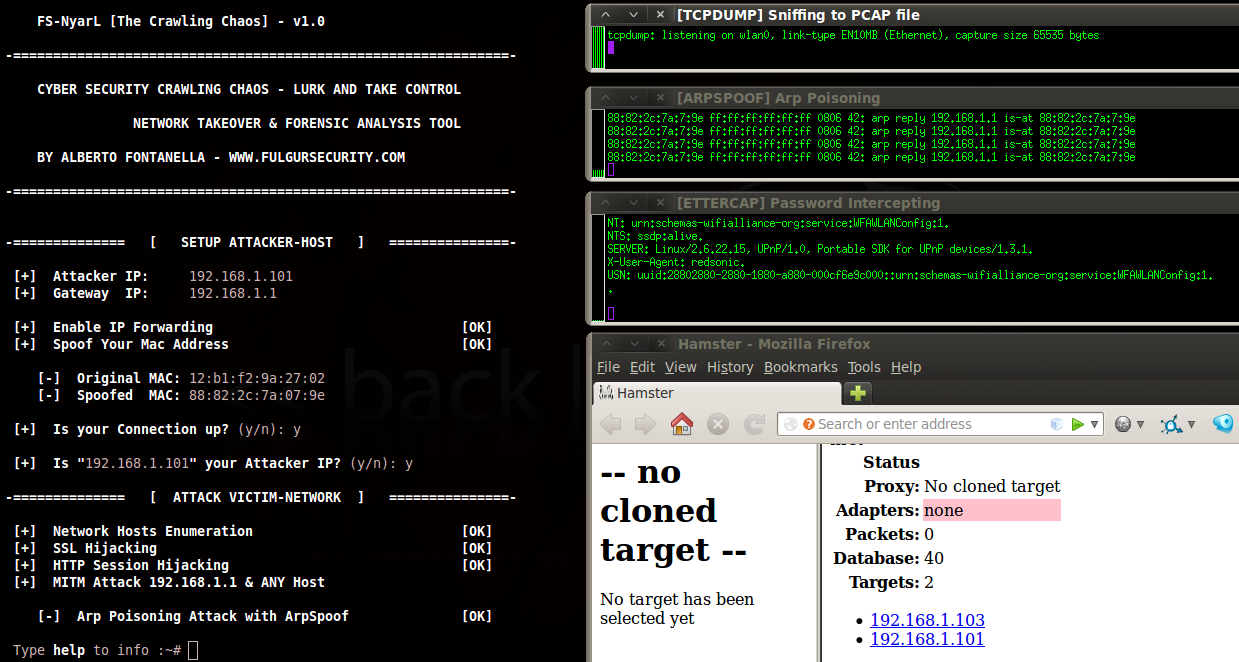Click the Spoofed MAC 88:82:2c:7a:07:9e
Image resolution: width=1239 pixels, height=662 pixels.
(x=257, y=395)
